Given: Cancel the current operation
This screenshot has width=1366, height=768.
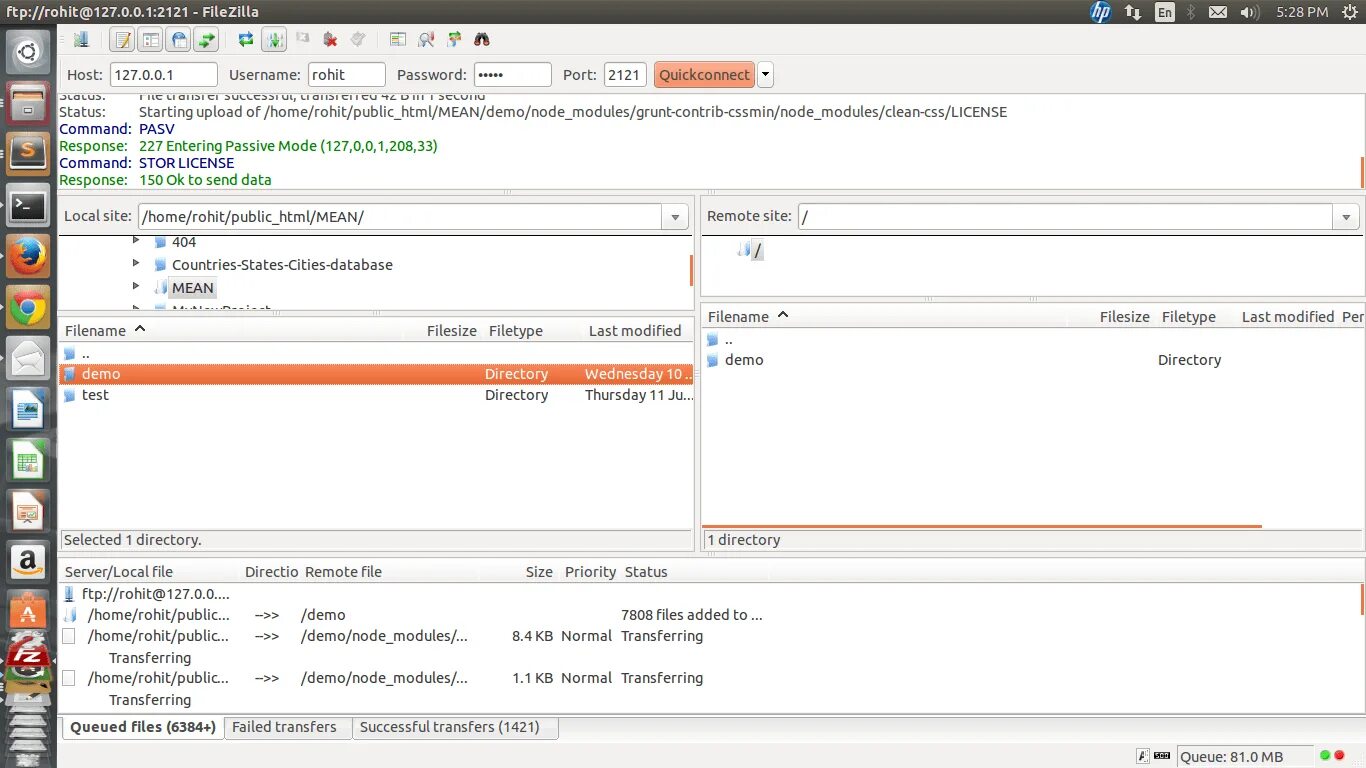Looking at the screenshot, I should click(302, 40).
